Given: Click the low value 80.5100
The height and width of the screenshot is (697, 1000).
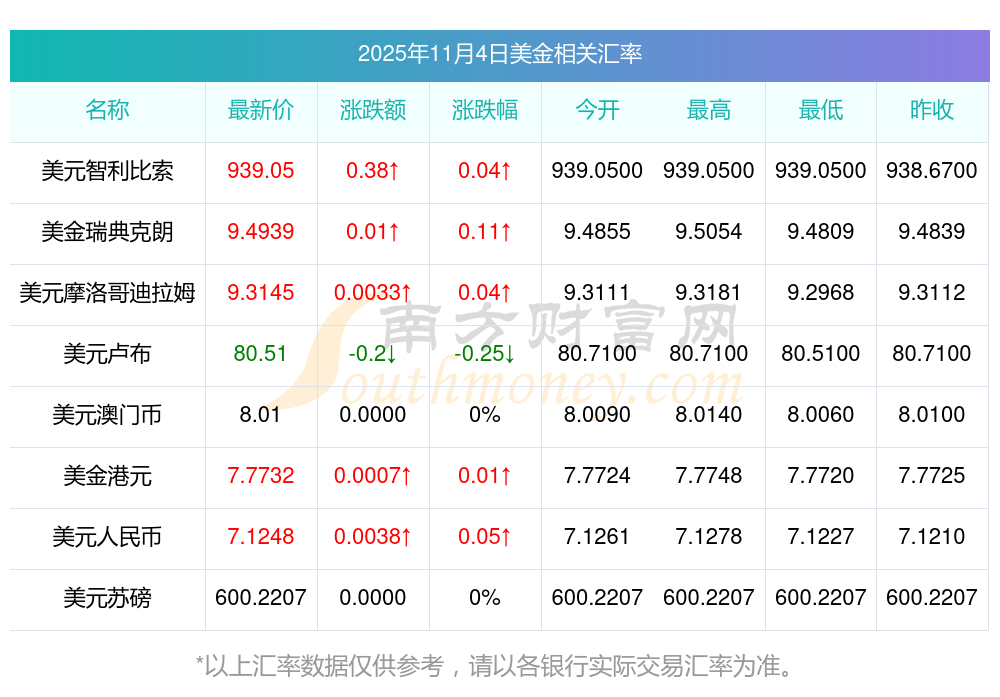Looking at the screenshot, I should pyautogui.click(x=821, y=353).
